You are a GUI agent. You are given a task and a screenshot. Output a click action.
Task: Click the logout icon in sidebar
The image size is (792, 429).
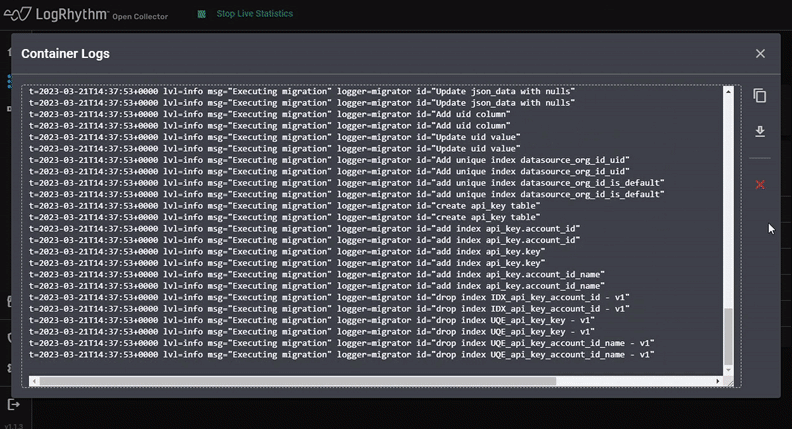point(14,404)
